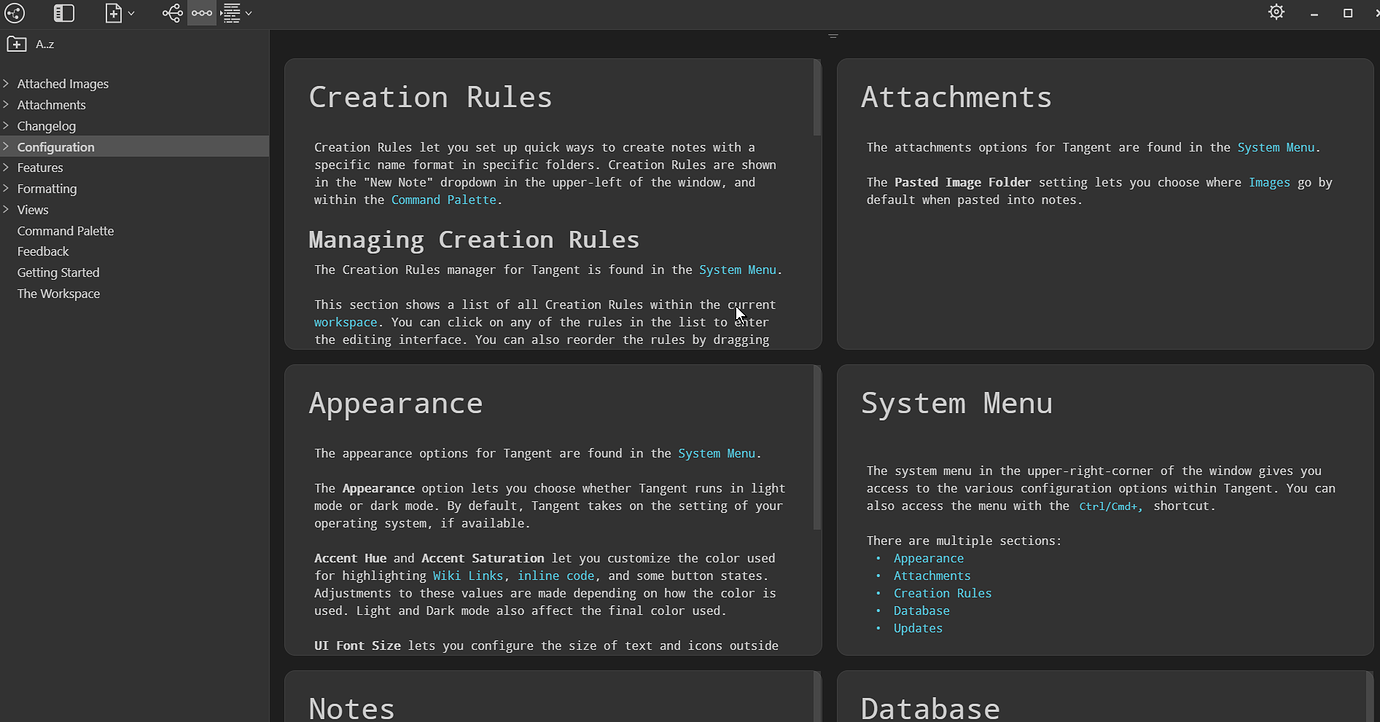
Task: Expand the Formatting folder chevron
Action: [6, 189]
